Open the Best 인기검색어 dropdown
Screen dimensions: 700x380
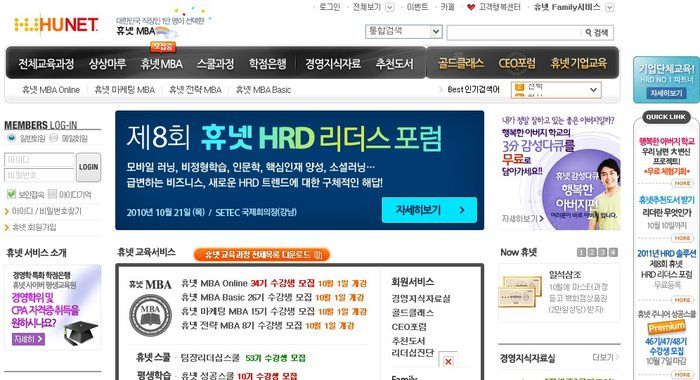[x=556, y=90]
